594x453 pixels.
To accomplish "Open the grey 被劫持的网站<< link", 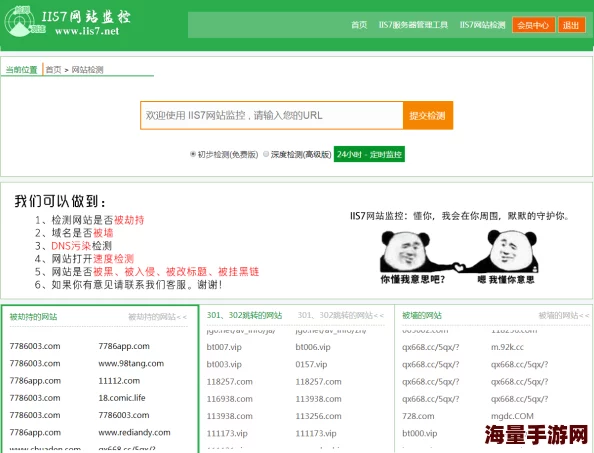I will click(x=158, y=317).
